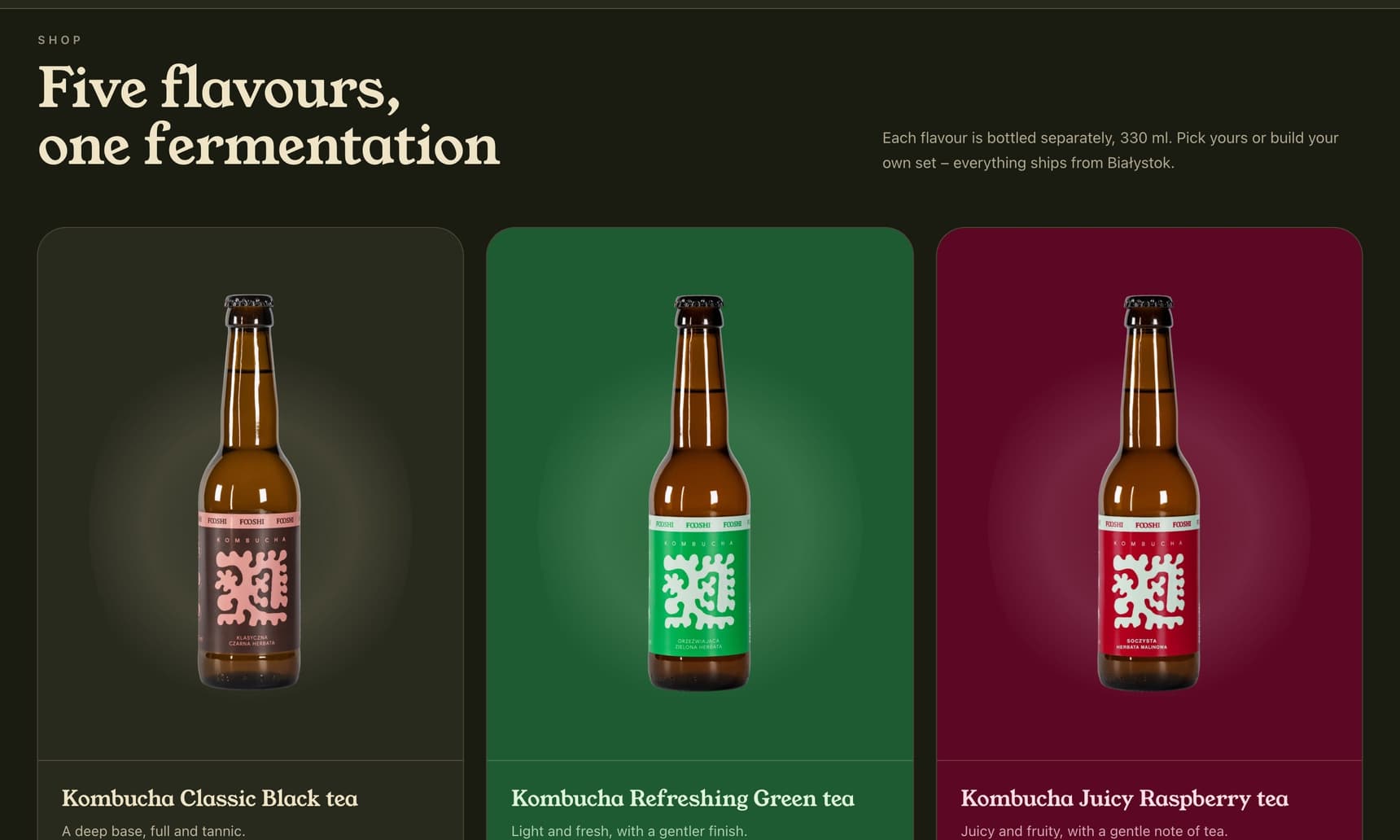Click the Kombucha Refreshing Green tea title
This screenshot has height=840, width=1400.
point(683,798)
